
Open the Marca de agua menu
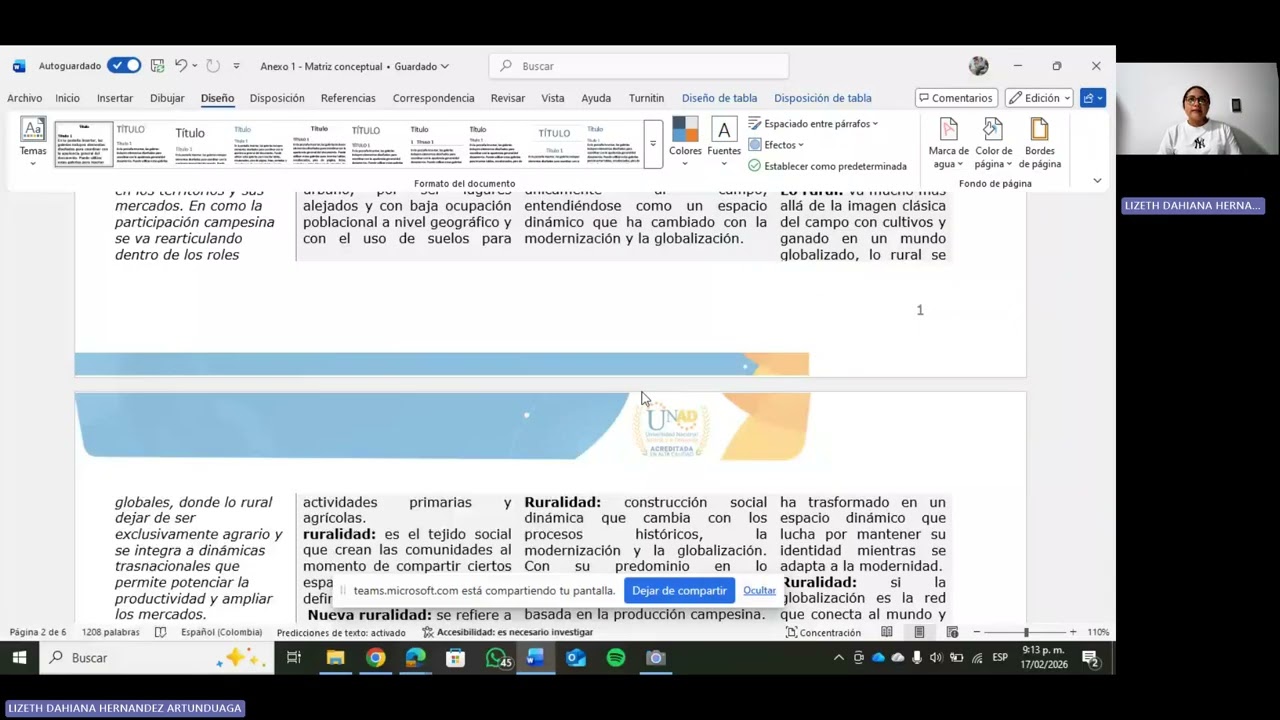[x=948, y=143]
